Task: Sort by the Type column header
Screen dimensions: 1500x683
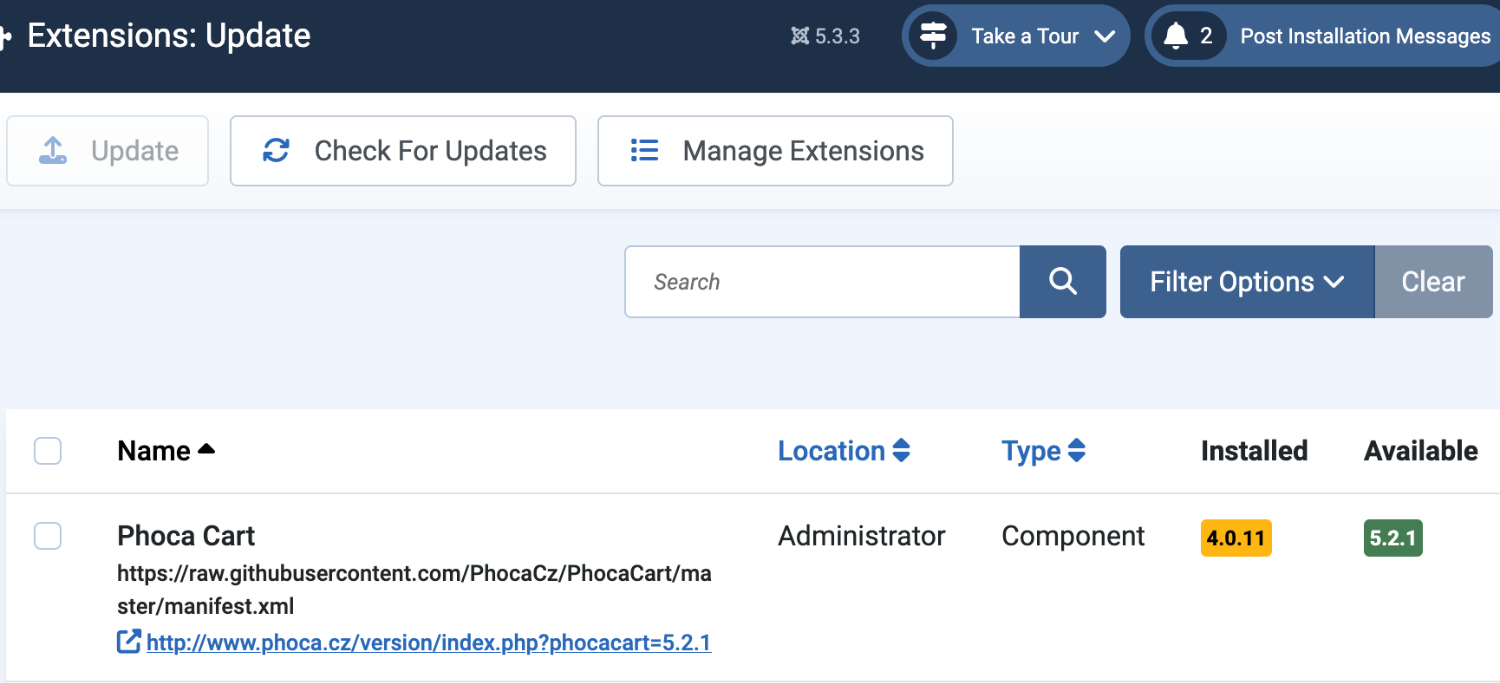Action: pos(1043,451)
